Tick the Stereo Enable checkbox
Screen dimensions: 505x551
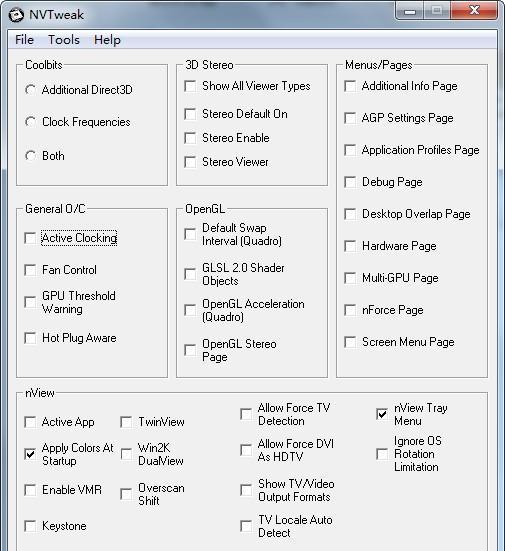pos(190,138)
